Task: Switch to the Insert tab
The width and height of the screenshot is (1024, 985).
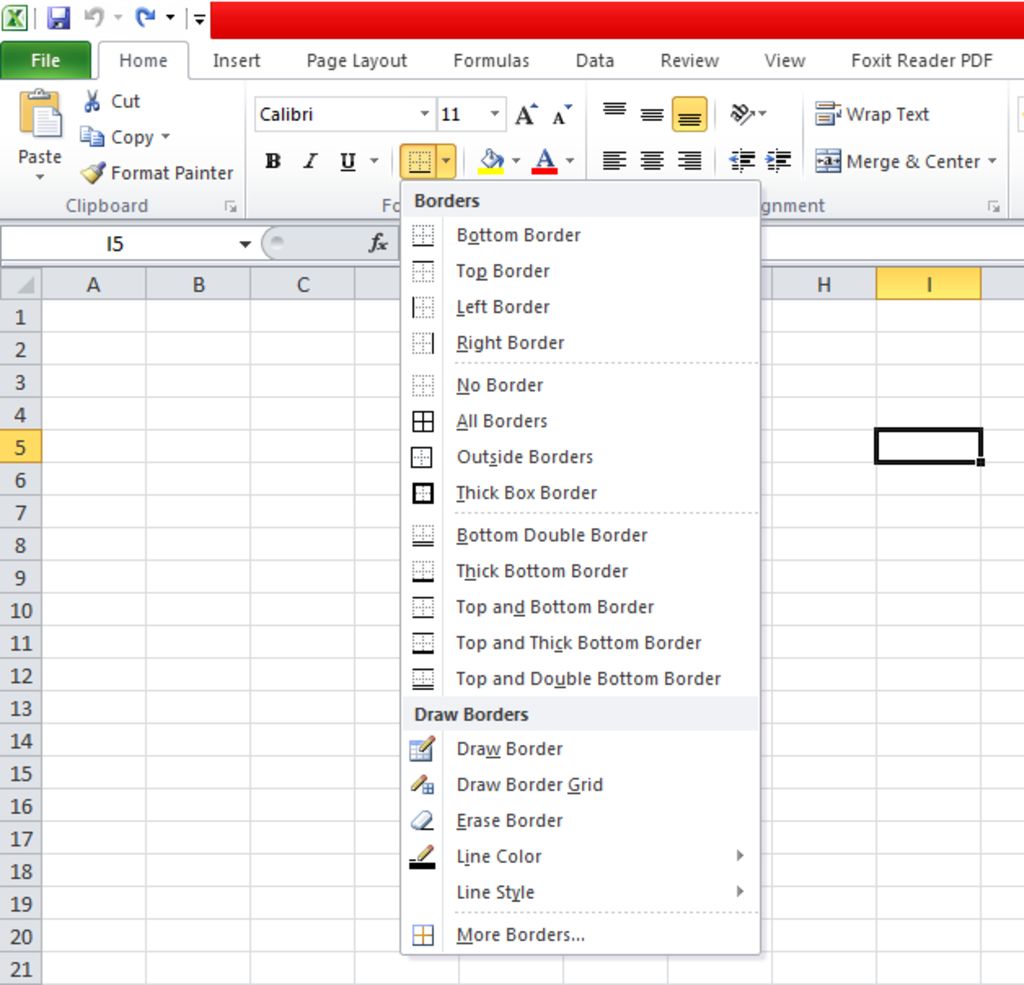Action: tap(236, 61)
